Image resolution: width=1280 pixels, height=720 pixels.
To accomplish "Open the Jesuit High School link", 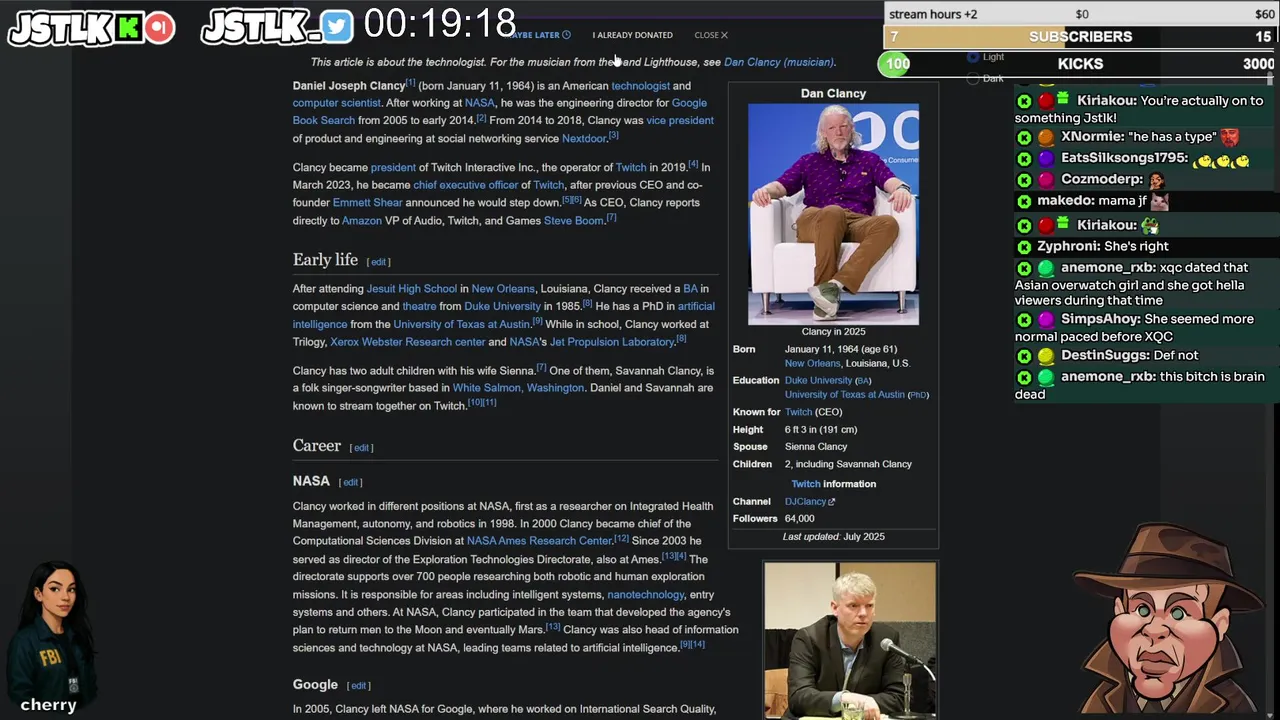I will (412, 289).
